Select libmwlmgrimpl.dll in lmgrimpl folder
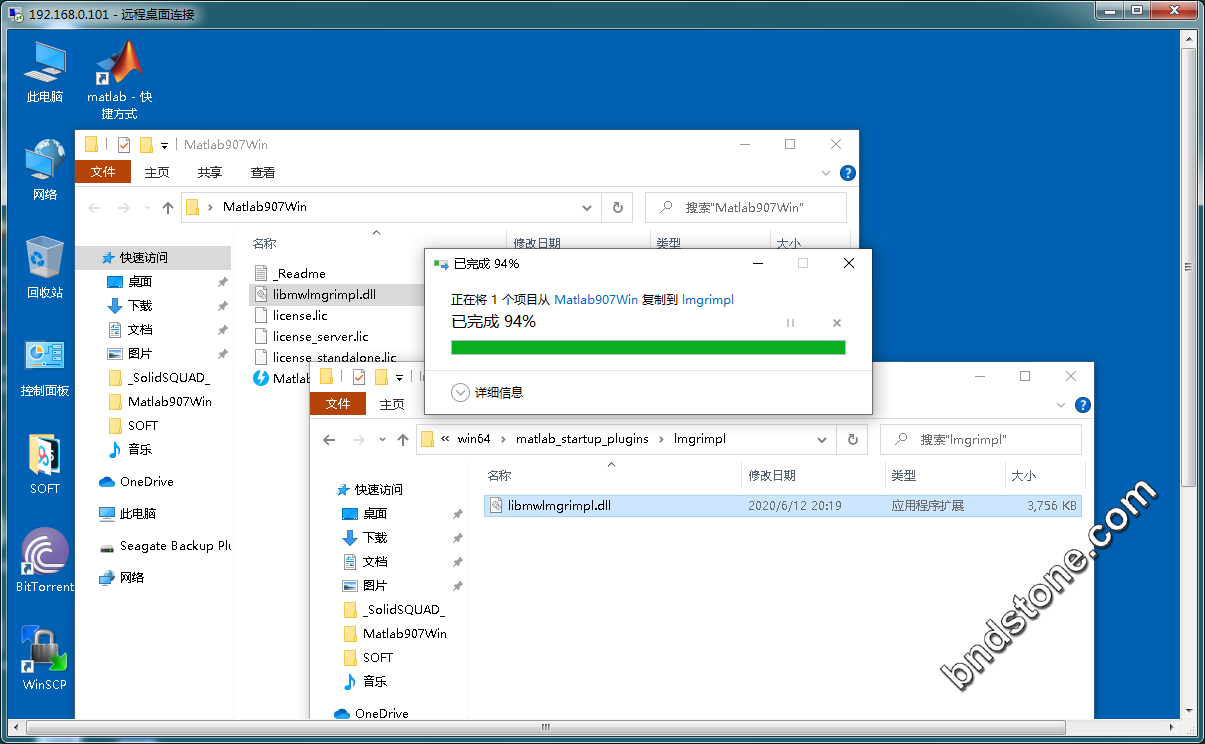Screen dimensions: 1205x744 [x=559, y=506]
